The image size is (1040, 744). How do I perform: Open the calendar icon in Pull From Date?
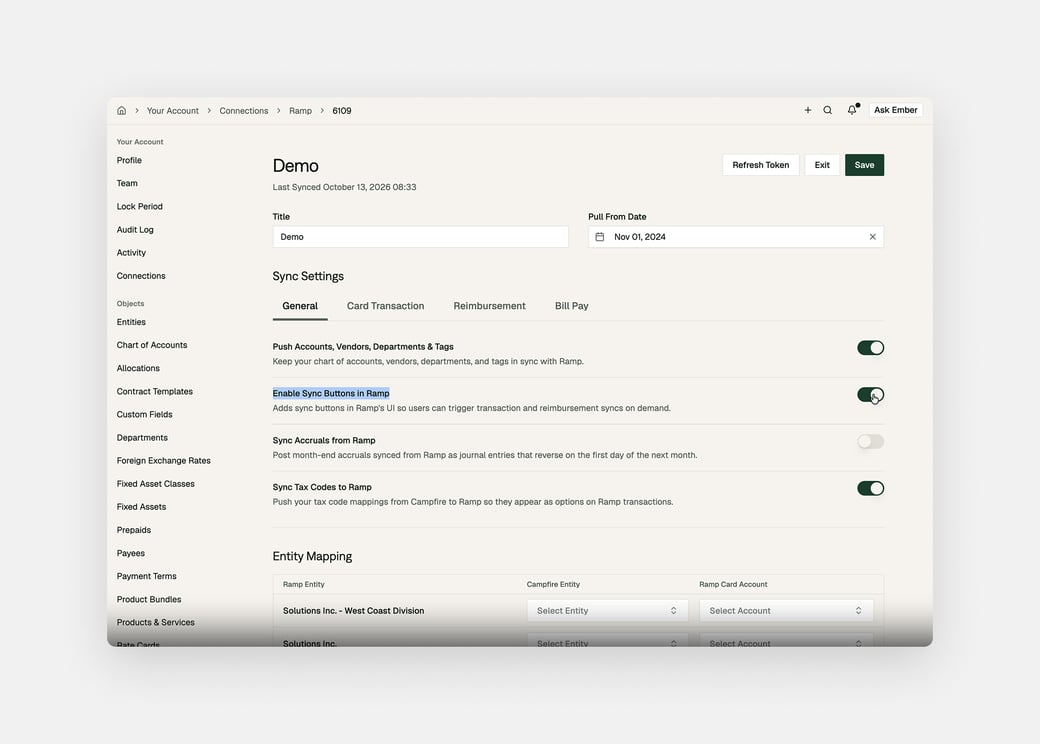(600, 237)
